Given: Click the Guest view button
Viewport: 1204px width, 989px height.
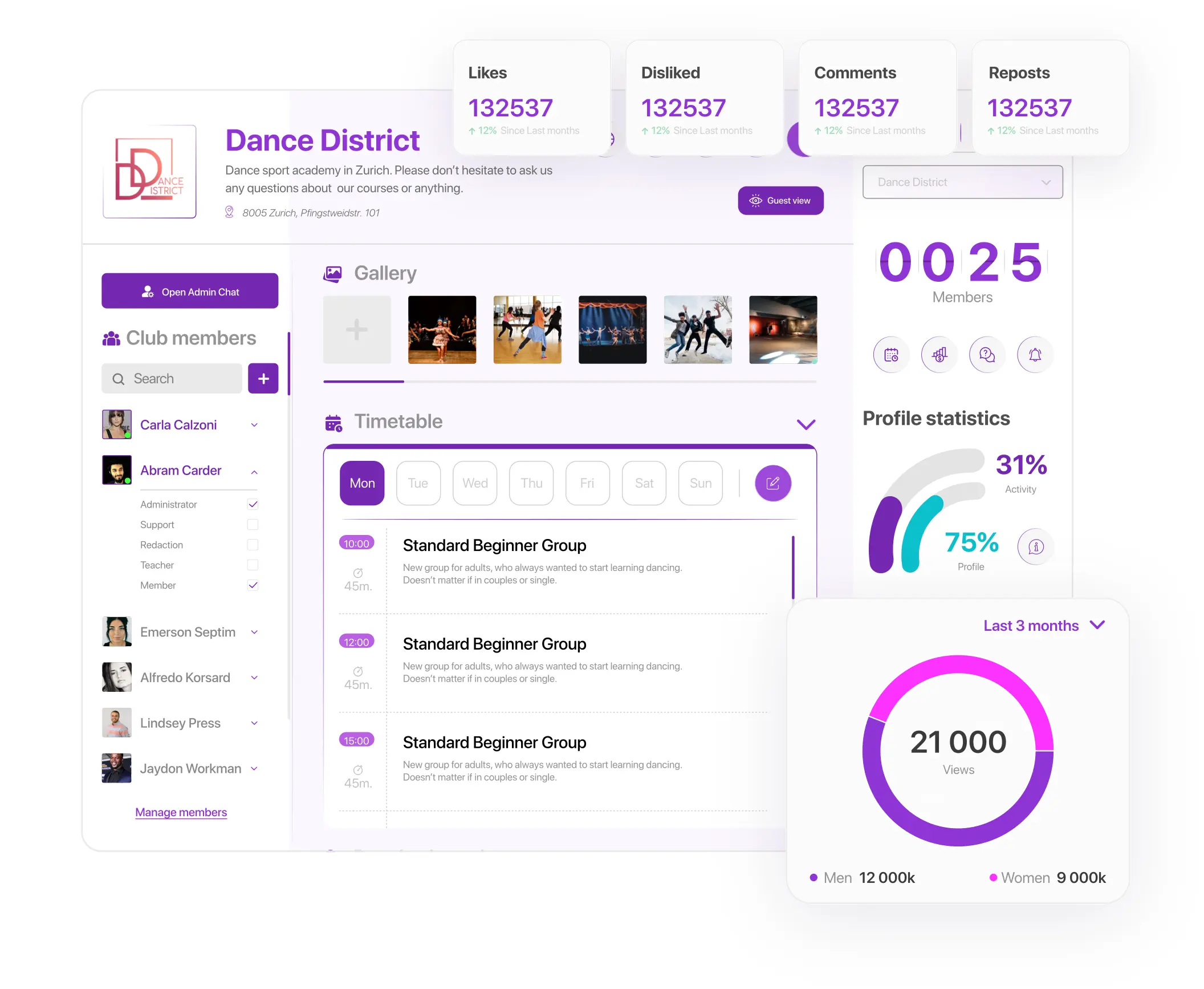Looking at the screenshot, I should tap(780, 201).
